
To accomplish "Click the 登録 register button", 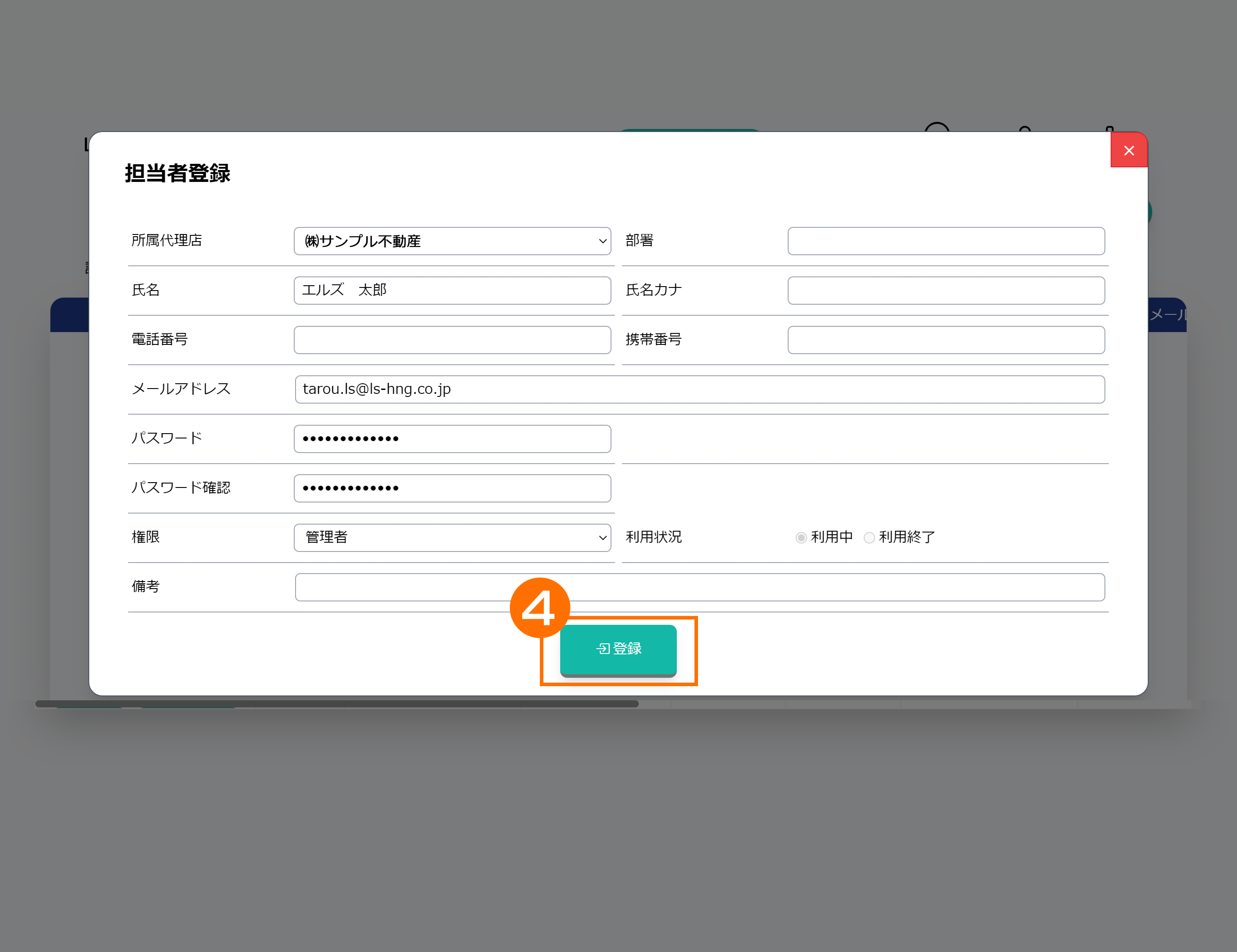I will (618, 649).
